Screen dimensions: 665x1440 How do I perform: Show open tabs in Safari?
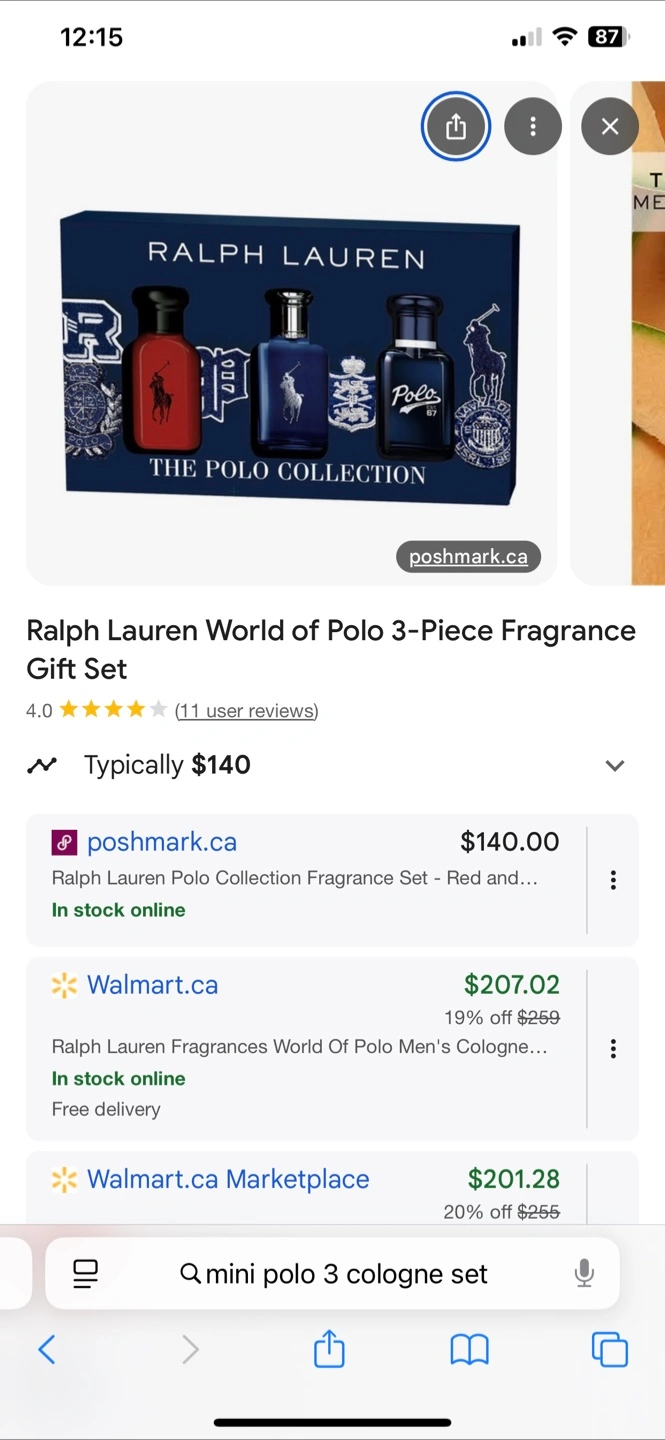pyautogui.click(x=609, y=1350)
